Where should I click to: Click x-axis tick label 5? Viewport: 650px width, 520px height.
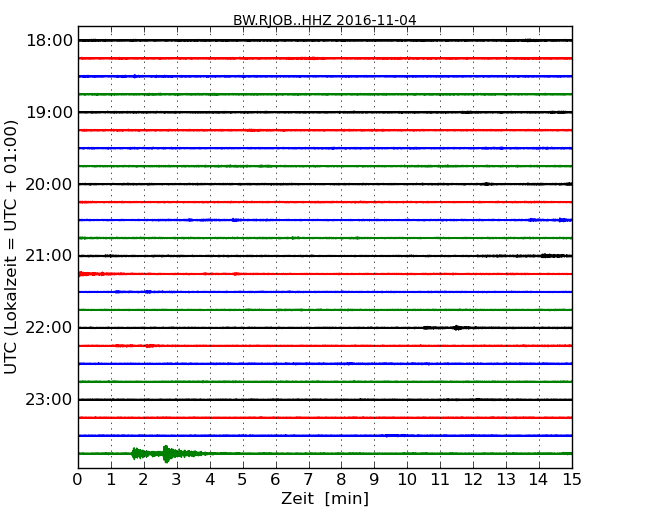243,479
